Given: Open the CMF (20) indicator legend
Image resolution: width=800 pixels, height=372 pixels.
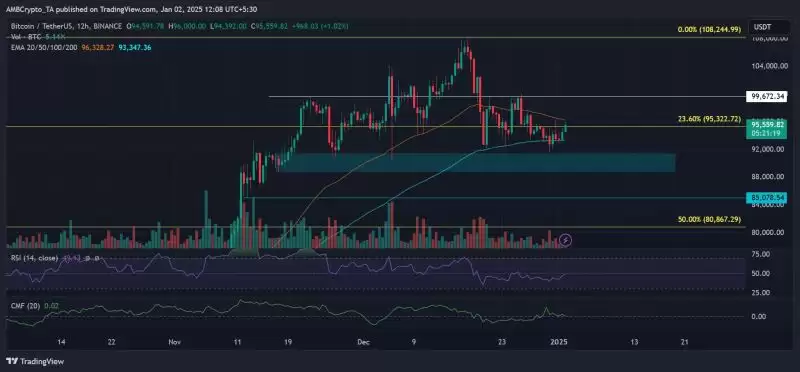Looking at the screenshot, I should tap(26, 305).
